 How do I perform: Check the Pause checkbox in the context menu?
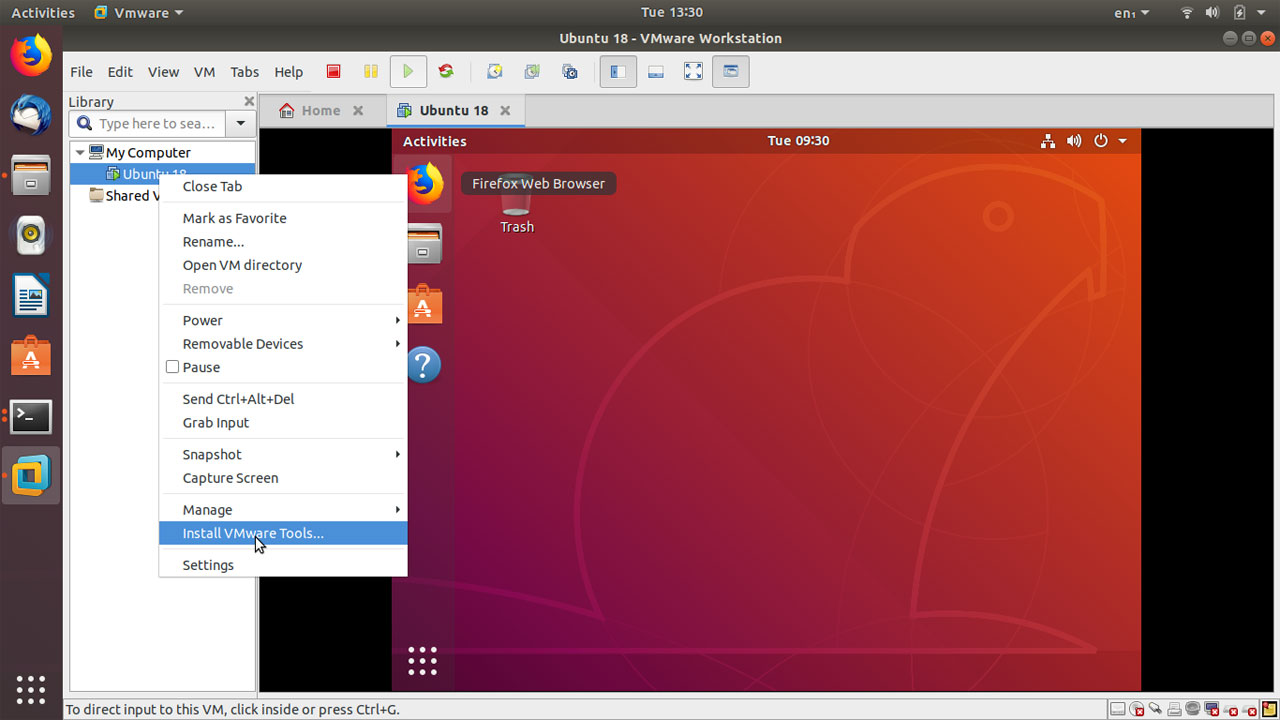click(172, 367)
